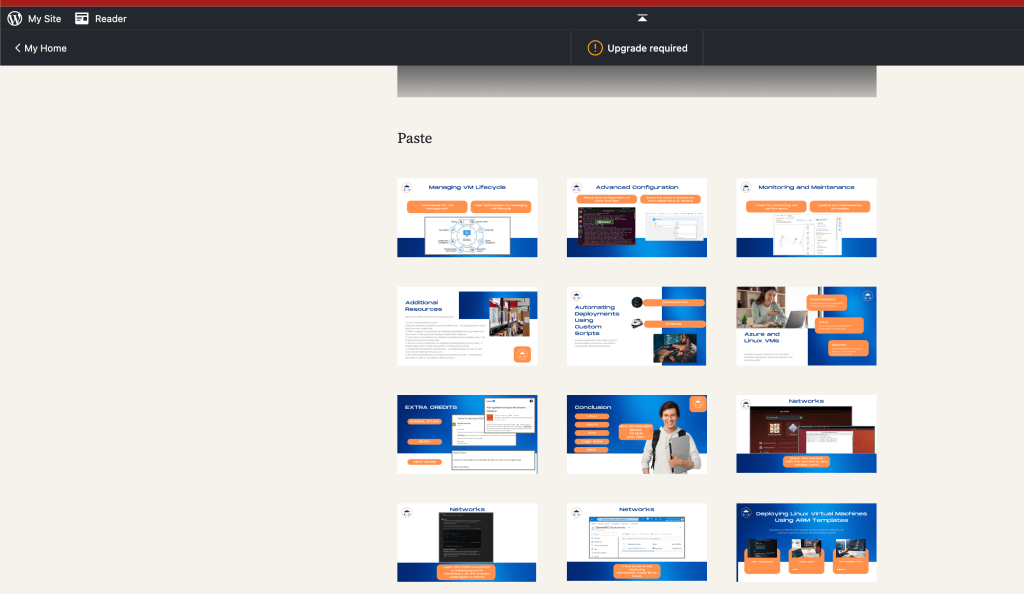
Task: Open the Conclusion slide thumbnail
Action: (x=637, y=434)
